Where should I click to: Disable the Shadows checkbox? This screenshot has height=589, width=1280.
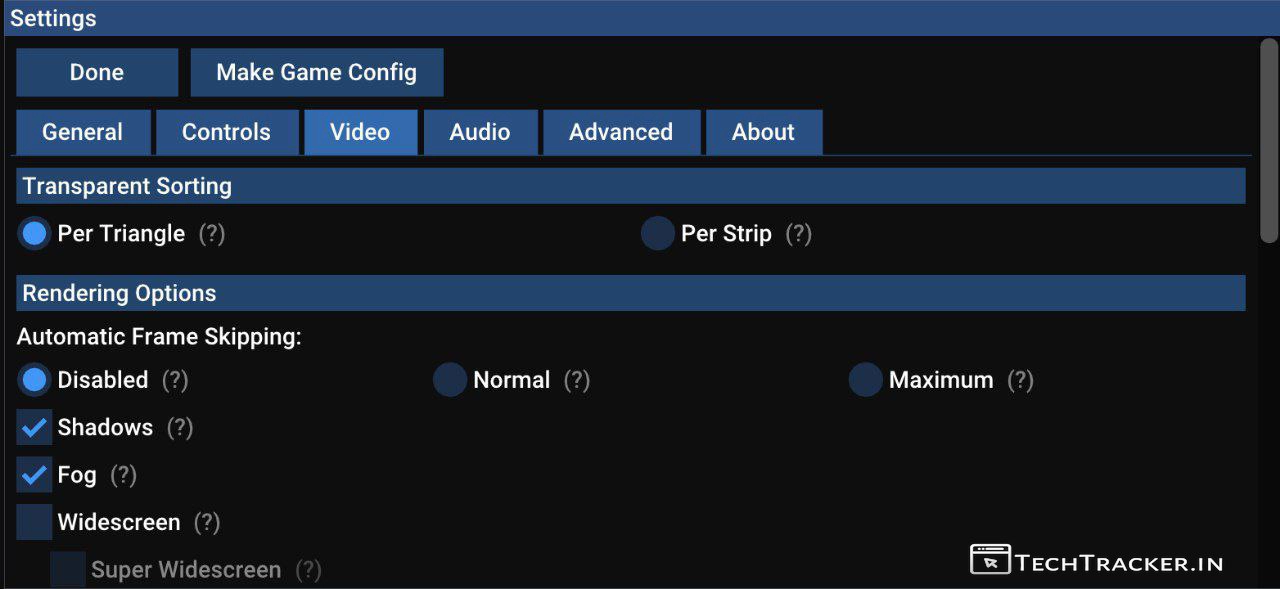34,428
